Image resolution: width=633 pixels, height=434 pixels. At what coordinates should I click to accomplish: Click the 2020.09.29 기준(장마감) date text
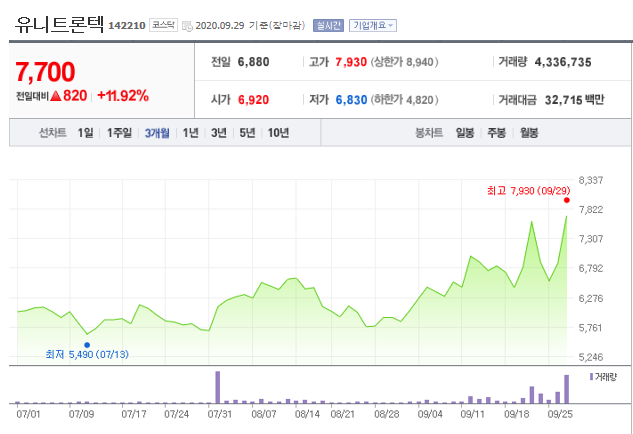[250, 25]
